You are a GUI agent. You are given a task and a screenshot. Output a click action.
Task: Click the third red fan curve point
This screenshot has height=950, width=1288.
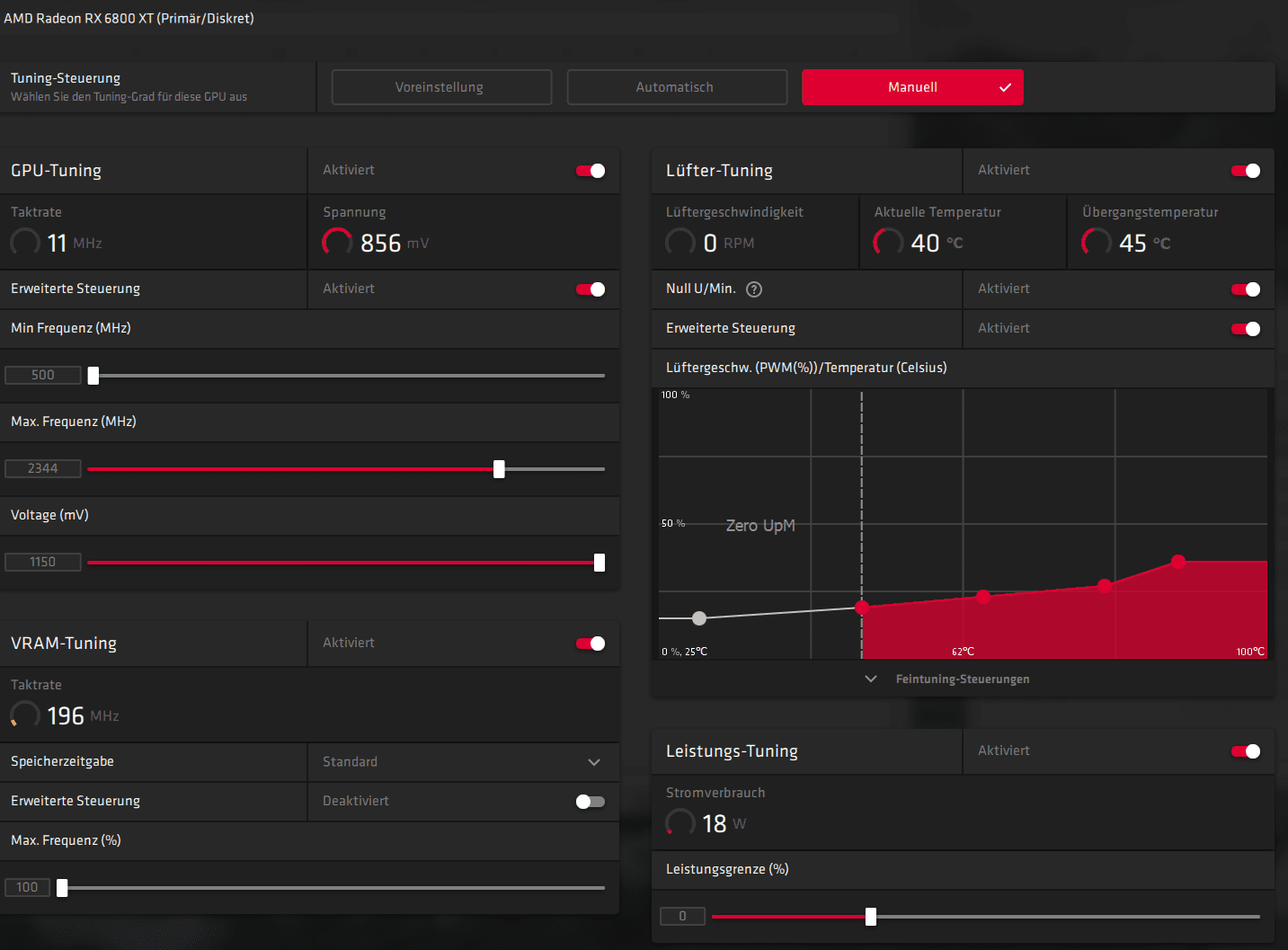[x=1105, y=586]
